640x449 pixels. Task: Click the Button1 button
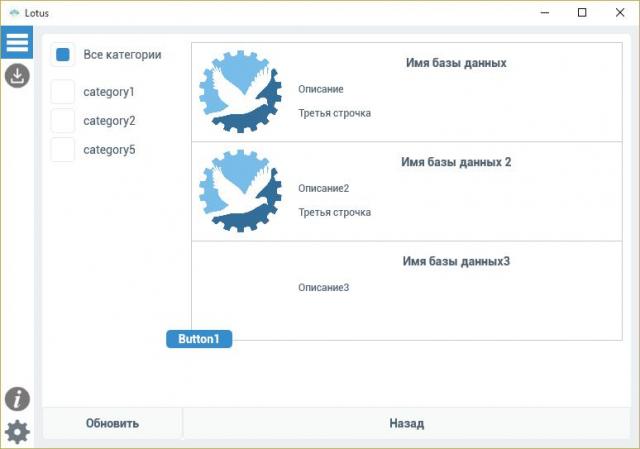coord(199,339)
